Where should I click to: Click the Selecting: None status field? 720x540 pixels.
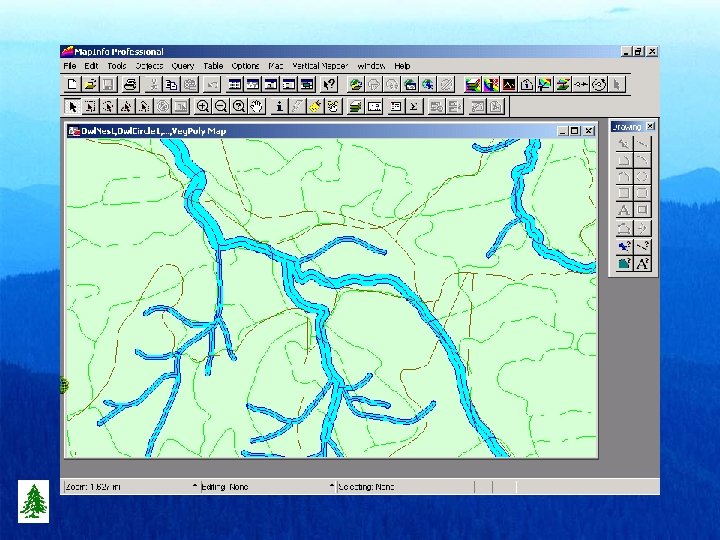[x=405, y=487]
